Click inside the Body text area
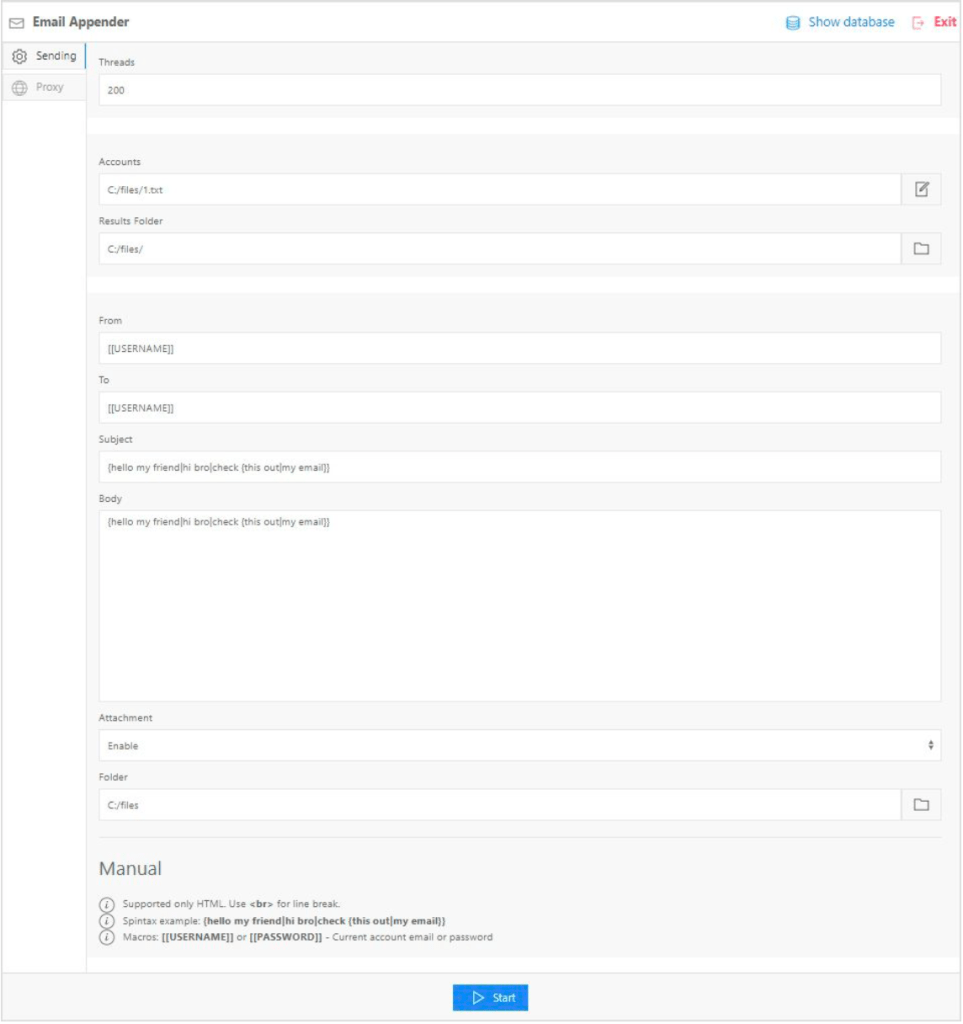Image resolution: width=963 pixels, height=1024 pixels. coord(519,605)
